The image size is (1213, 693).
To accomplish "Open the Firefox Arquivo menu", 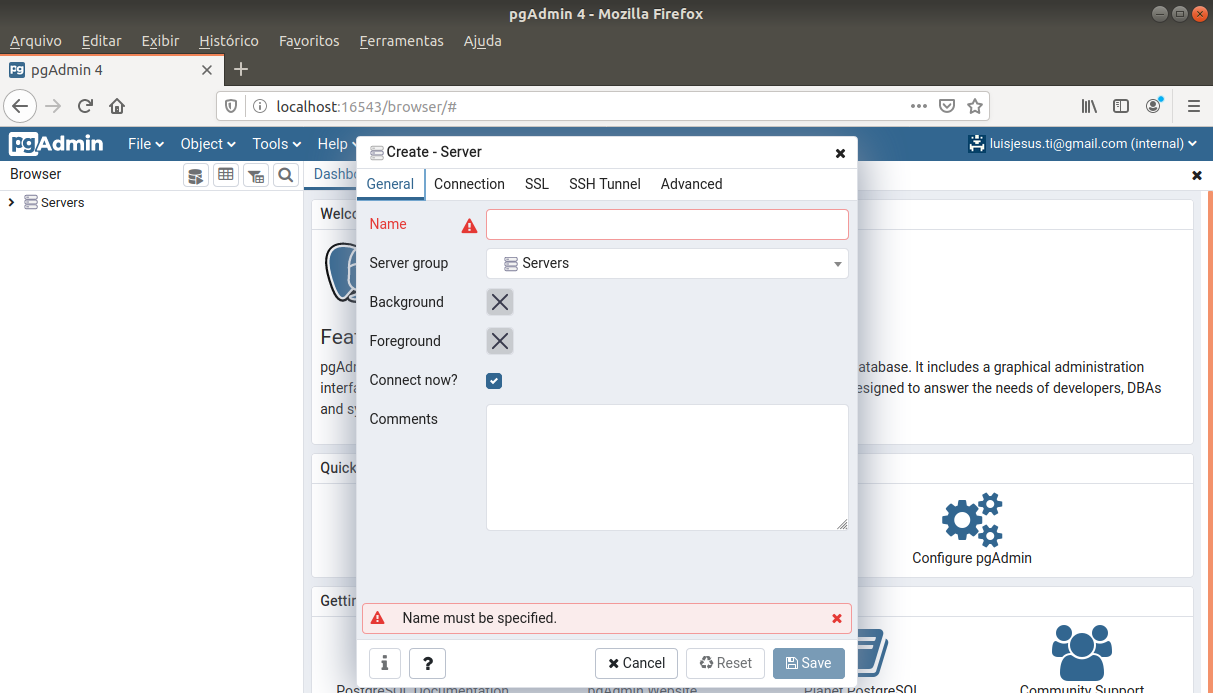I will coord(36,41).
